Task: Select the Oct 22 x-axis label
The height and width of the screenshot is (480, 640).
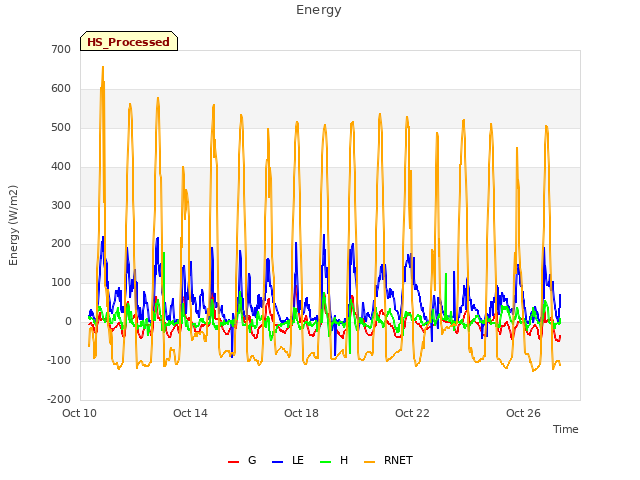Action: click(412, 413)
